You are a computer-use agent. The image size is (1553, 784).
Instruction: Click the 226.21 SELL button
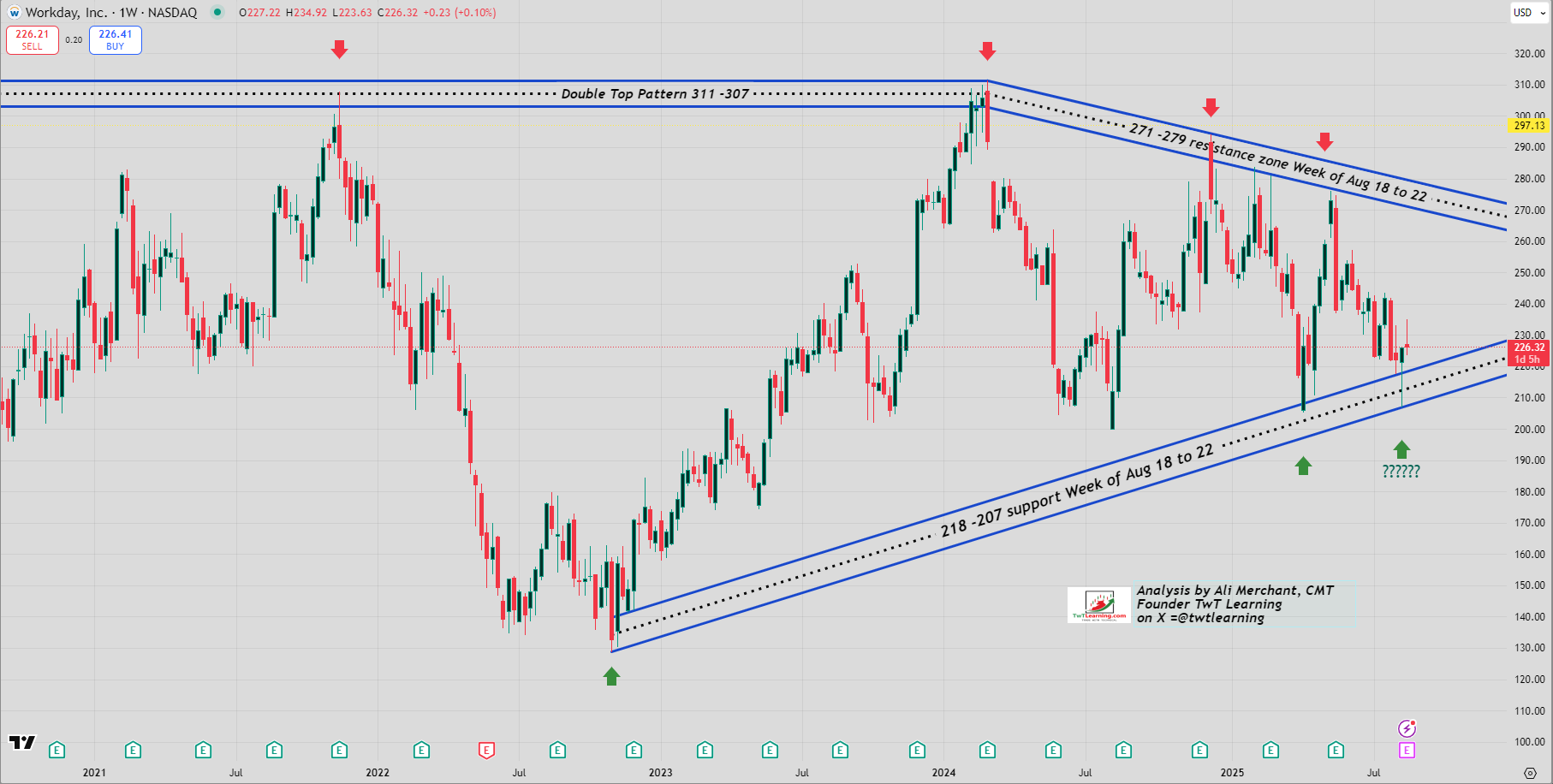33,40
